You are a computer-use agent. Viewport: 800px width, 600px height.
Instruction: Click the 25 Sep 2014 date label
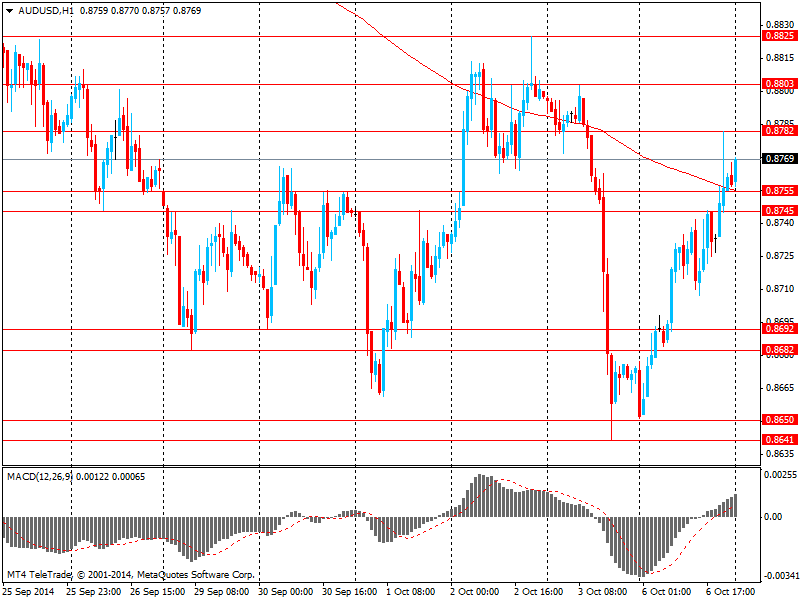click(x=28, y=591)
